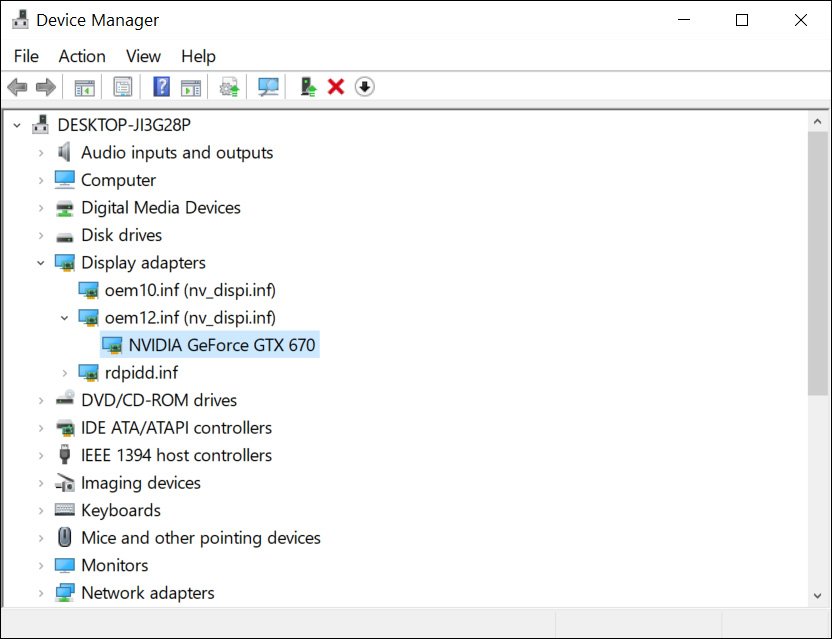Click Show/Hide Console Tree toolbar icon

(85, 87)
